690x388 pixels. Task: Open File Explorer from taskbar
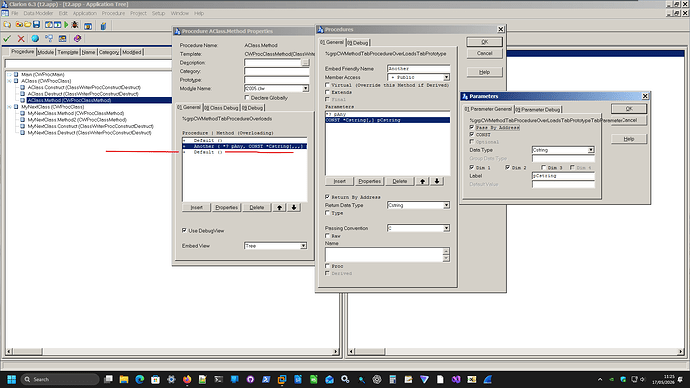124,379
